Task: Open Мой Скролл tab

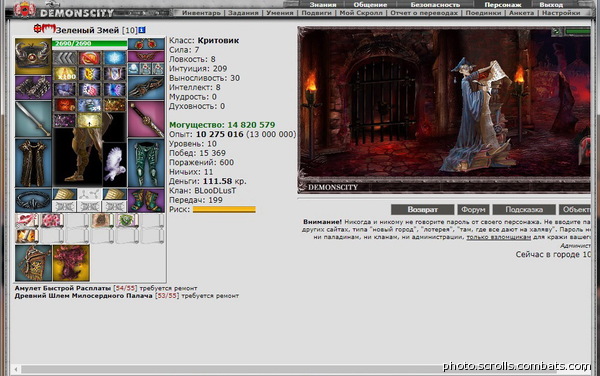Action: (361, 13)
